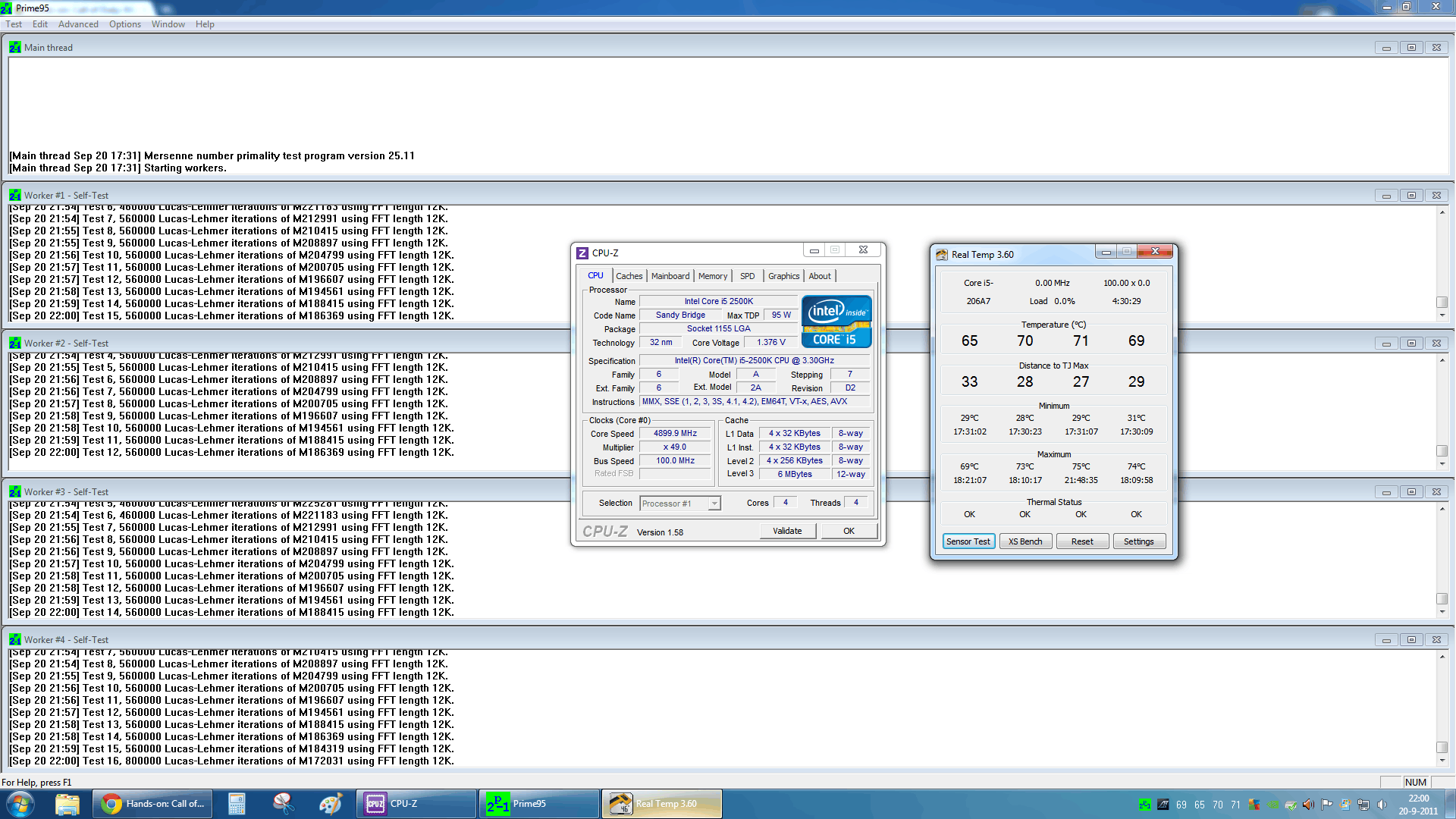1456x819 pixels.
Task: Launch the Calculator taskbar icon
Action: pyautogui.click(x=237, y=804)
